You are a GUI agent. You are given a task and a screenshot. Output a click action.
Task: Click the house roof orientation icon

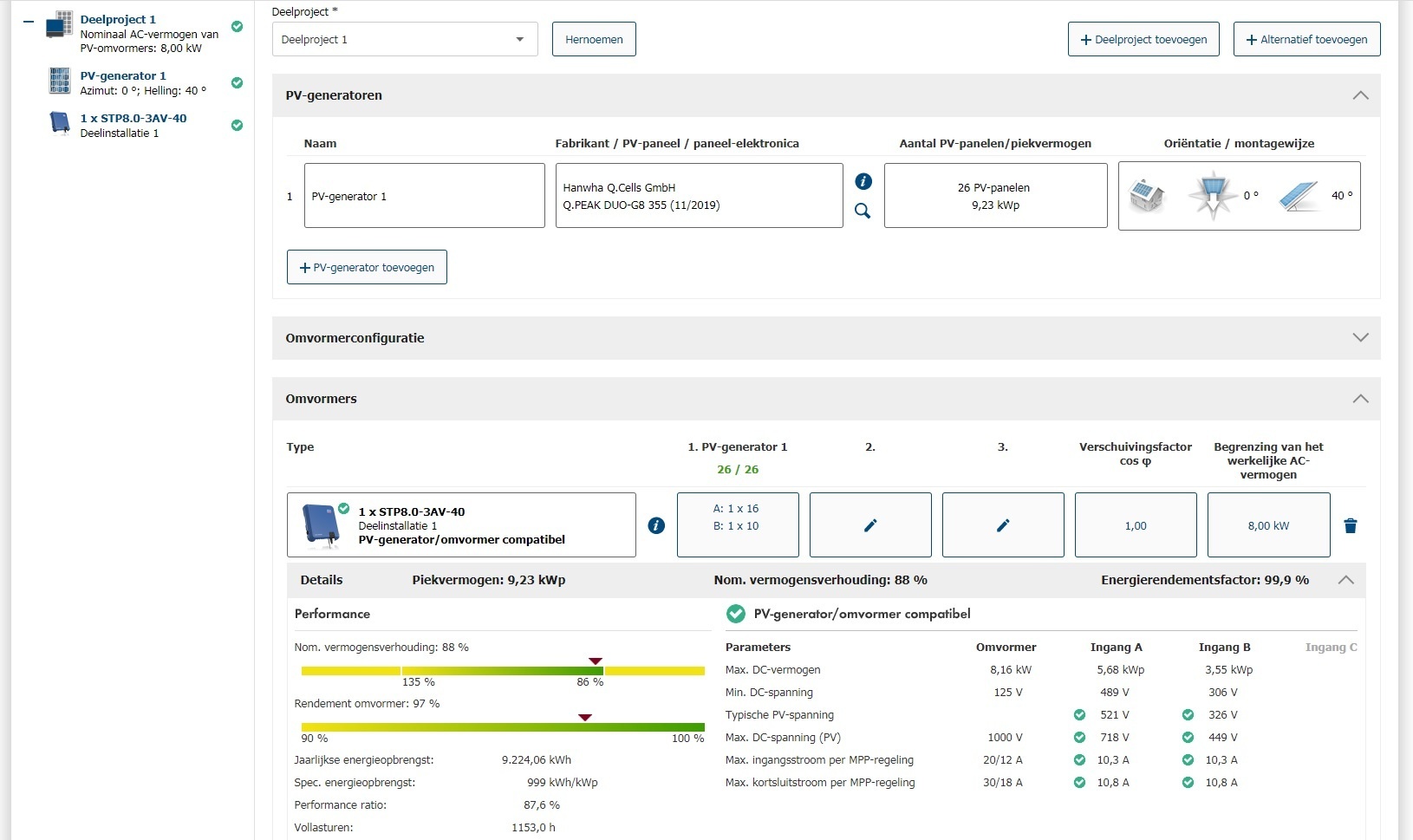coord(1146,196)
